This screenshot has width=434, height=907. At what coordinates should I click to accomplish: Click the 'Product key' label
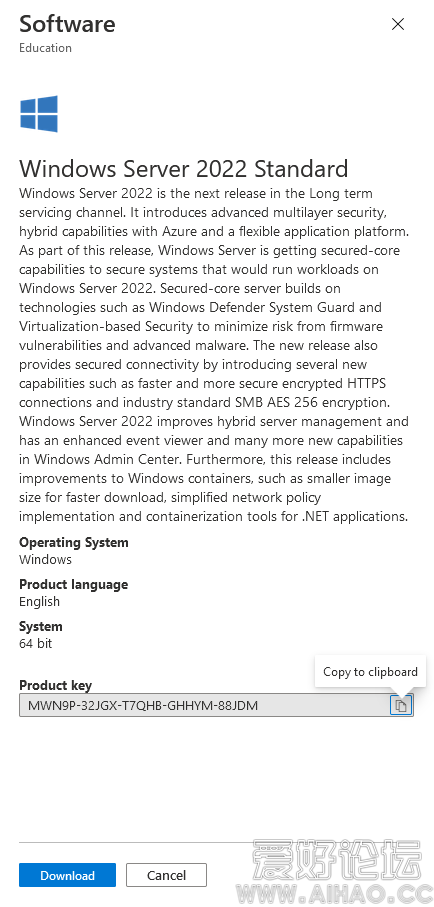56,685
